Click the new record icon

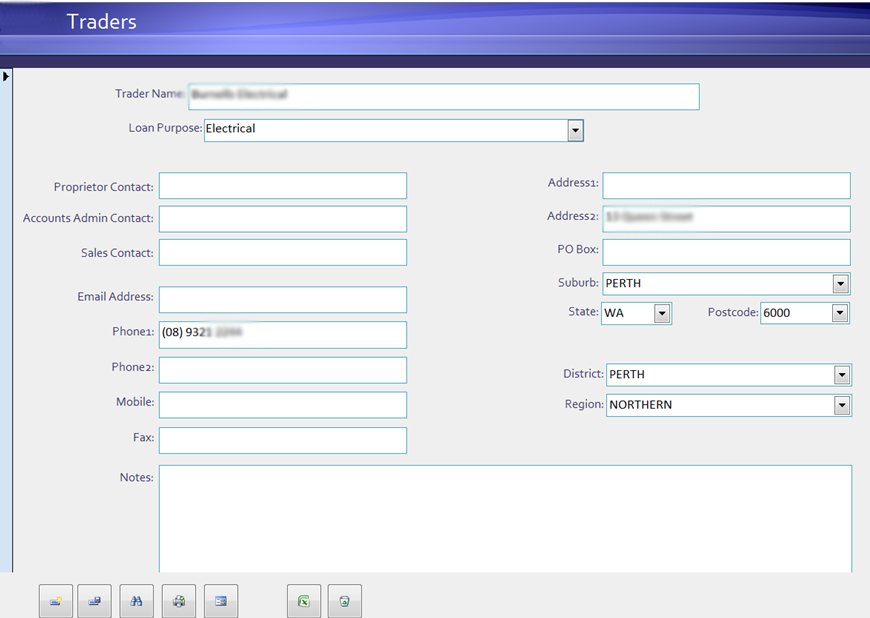(x=55, y=600)
